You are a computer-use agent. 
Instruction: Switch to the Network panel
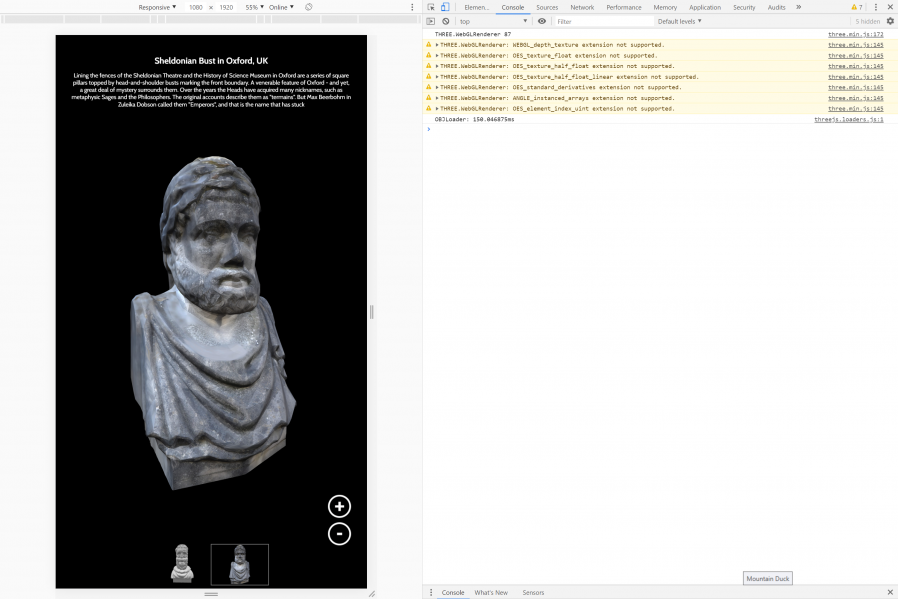click(582, 7)
